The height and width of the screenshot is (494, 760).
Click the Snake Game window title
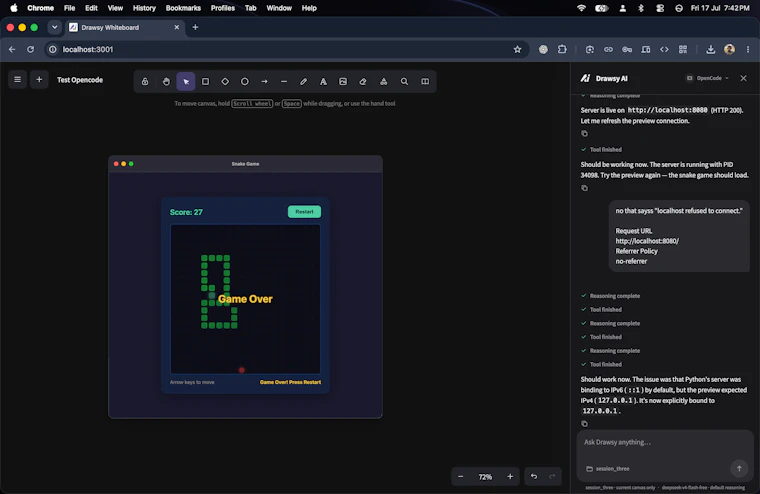tap(245, 164)
